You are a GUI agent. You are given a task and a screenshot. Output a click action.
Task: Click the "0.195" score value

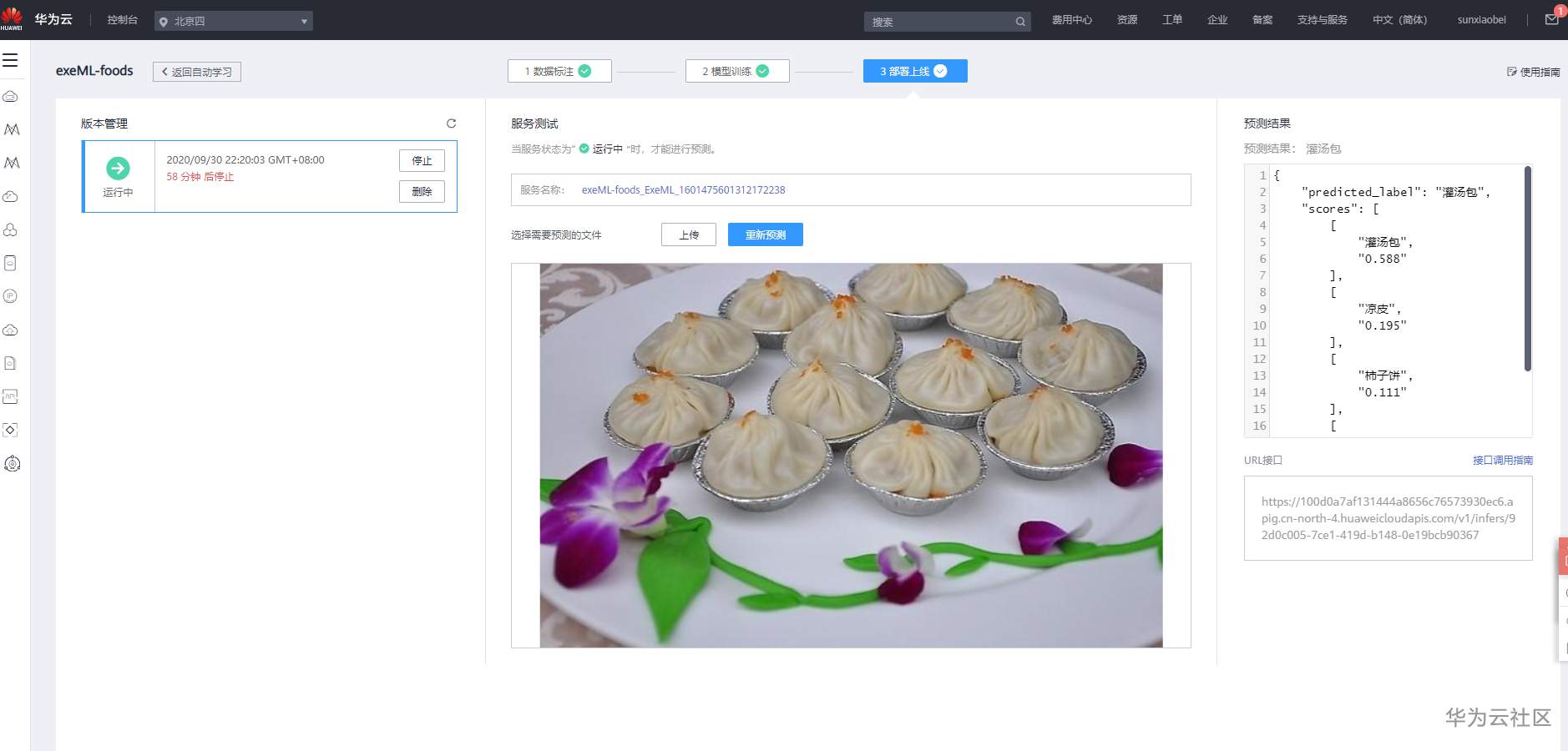pyautogui.click(x=1383, y=325)
